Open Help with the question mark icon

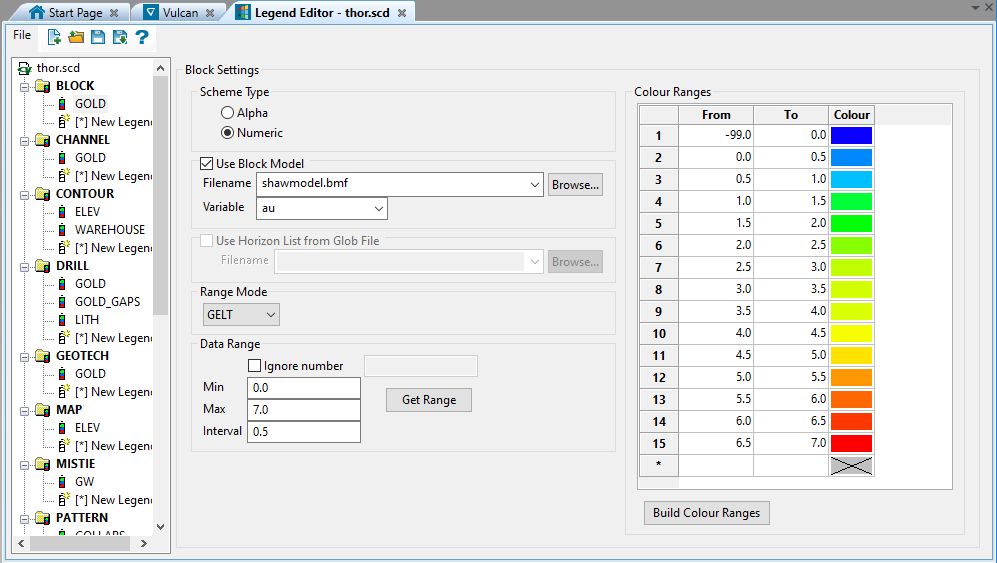pos(142,38)
